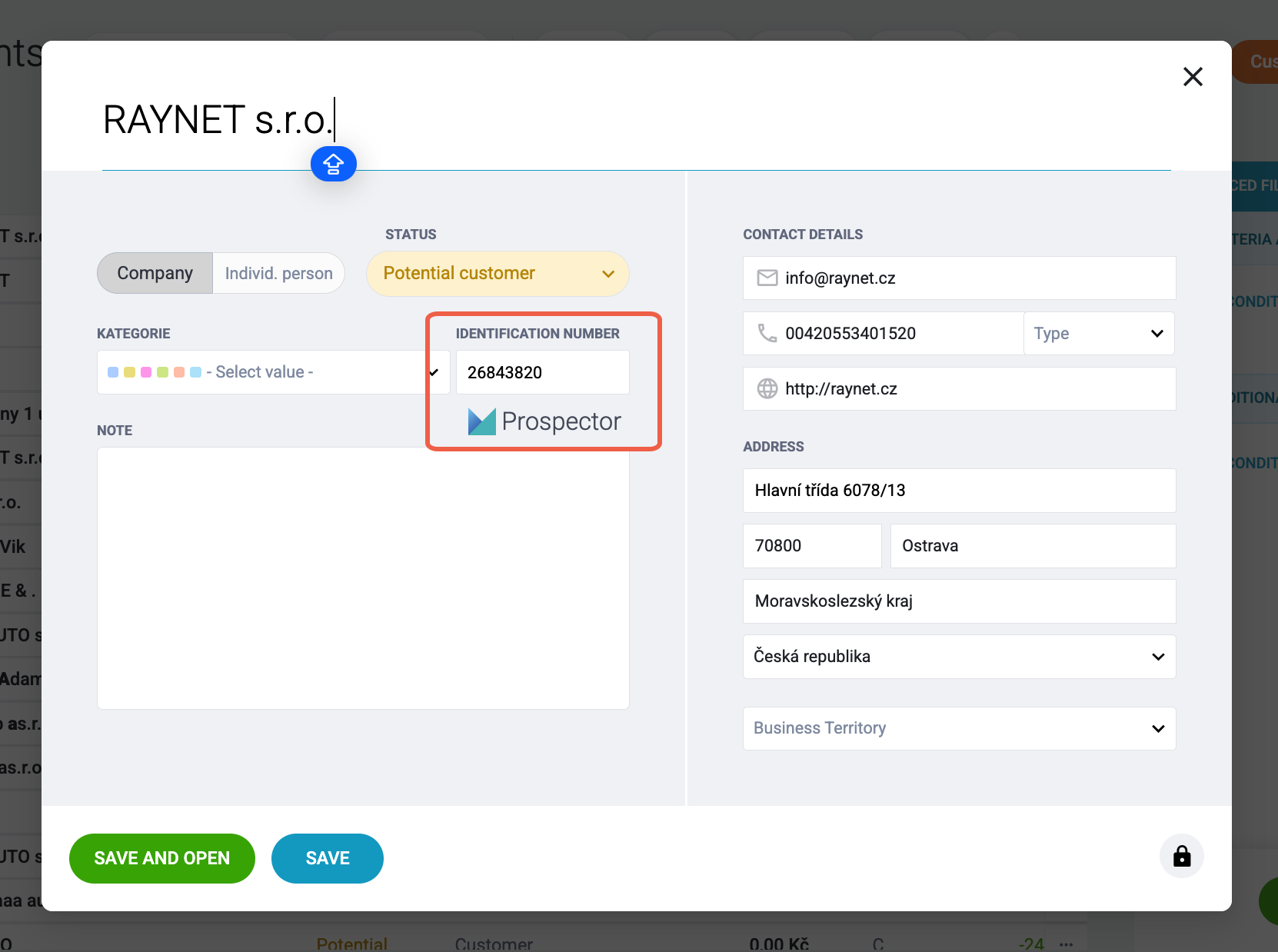The image size is (1278, 952).
Task: Click the postal code field 70800
Action: [x=812, y=546]
